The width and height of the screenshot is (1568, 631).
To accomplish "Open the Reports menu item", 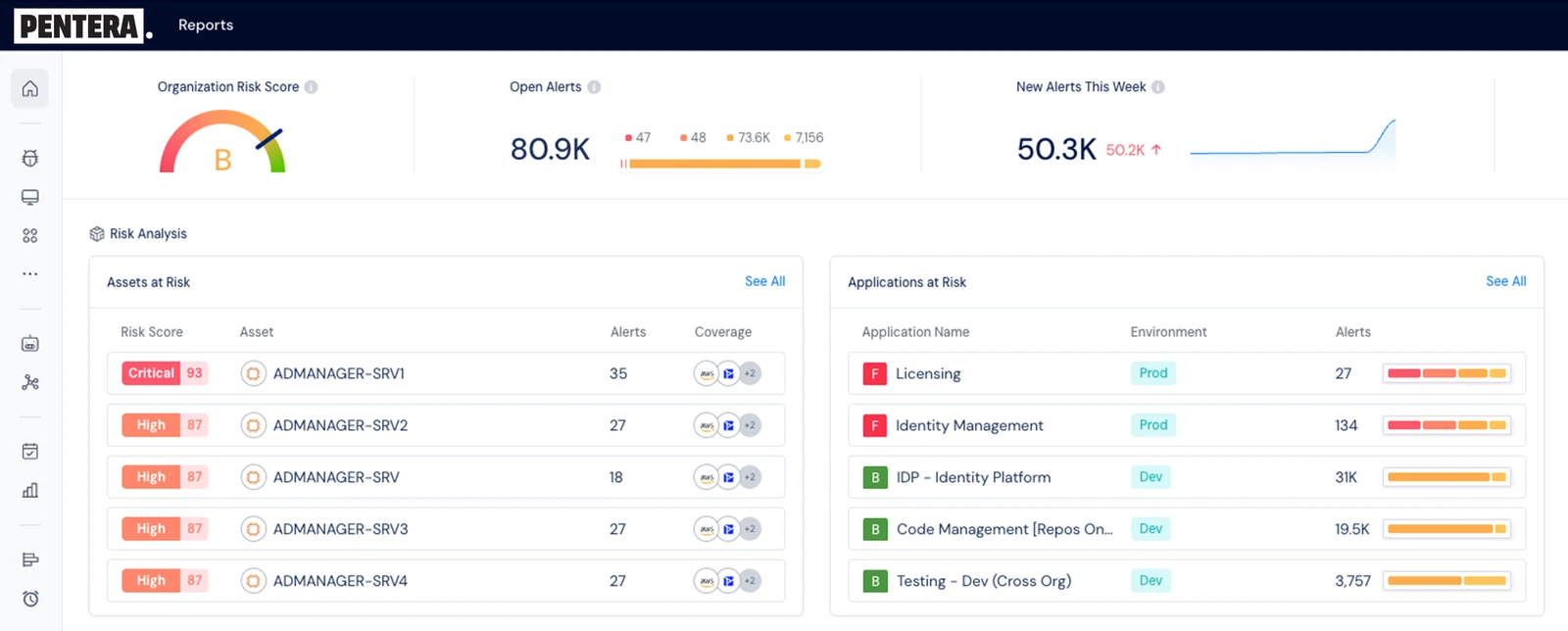I will pos(206,24).
